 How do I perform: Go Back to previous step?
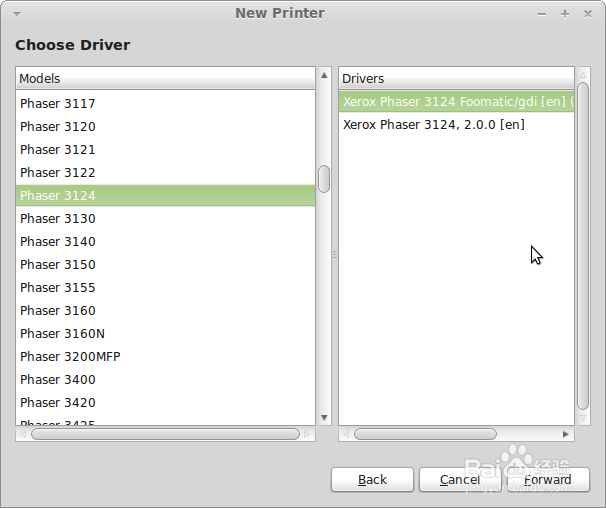372,480
